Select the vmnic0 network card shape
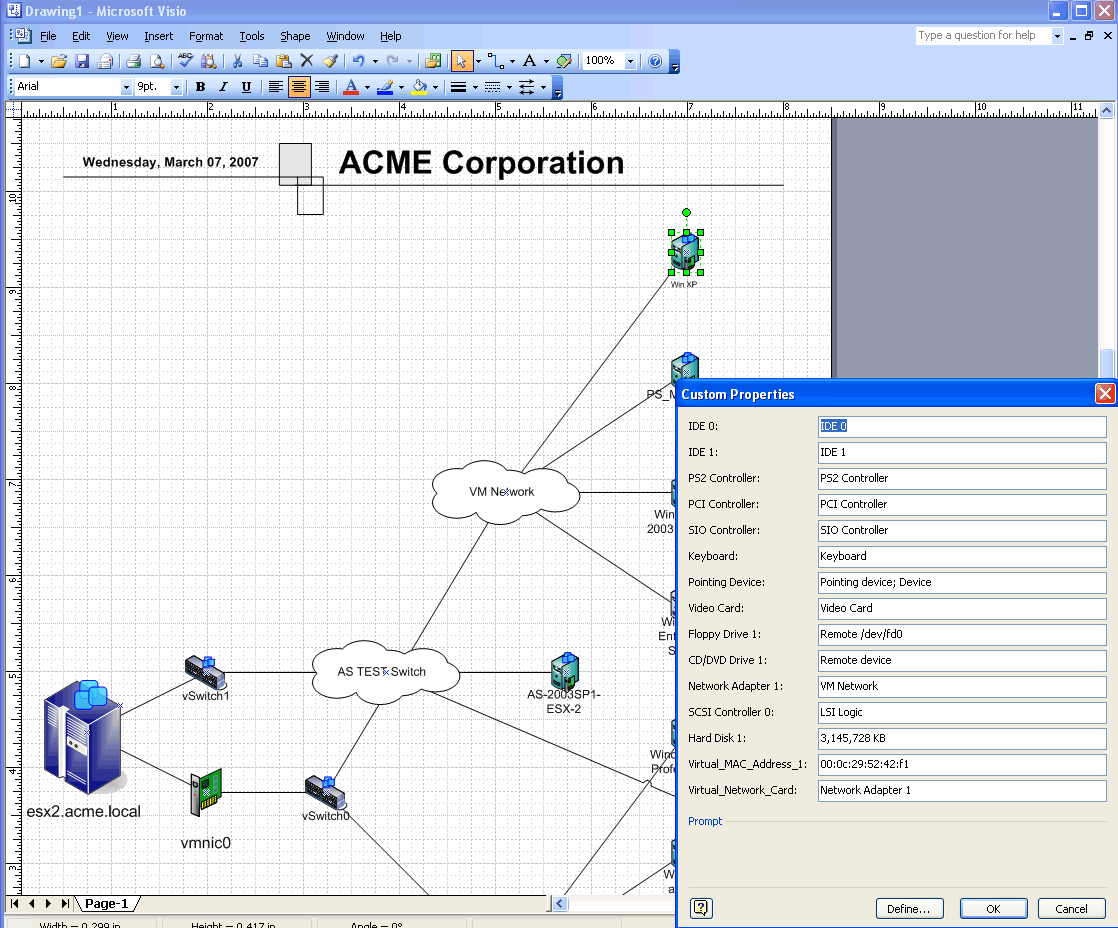The width and height of the screenshot is (1118, 928). click(x=206, y=791)
